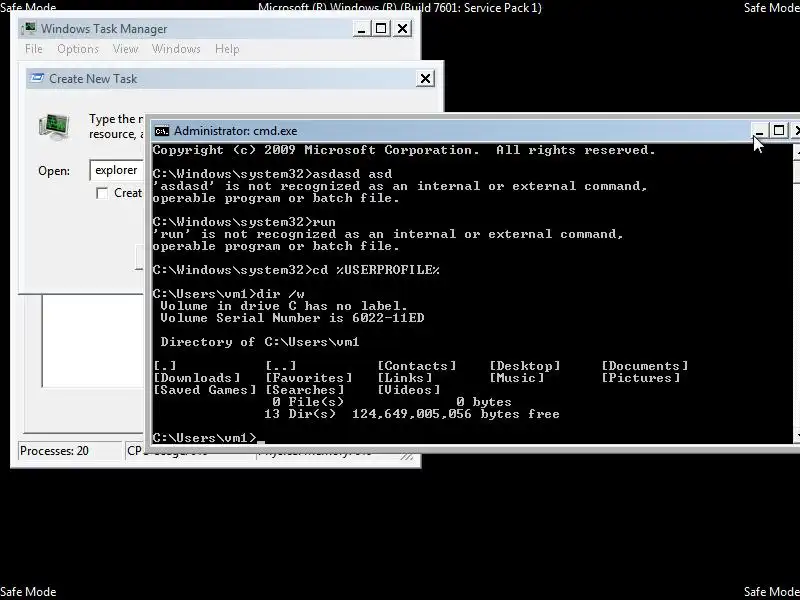Click the [Documents] directory entry in cmd
800x600 pixels.
(645, 366)
